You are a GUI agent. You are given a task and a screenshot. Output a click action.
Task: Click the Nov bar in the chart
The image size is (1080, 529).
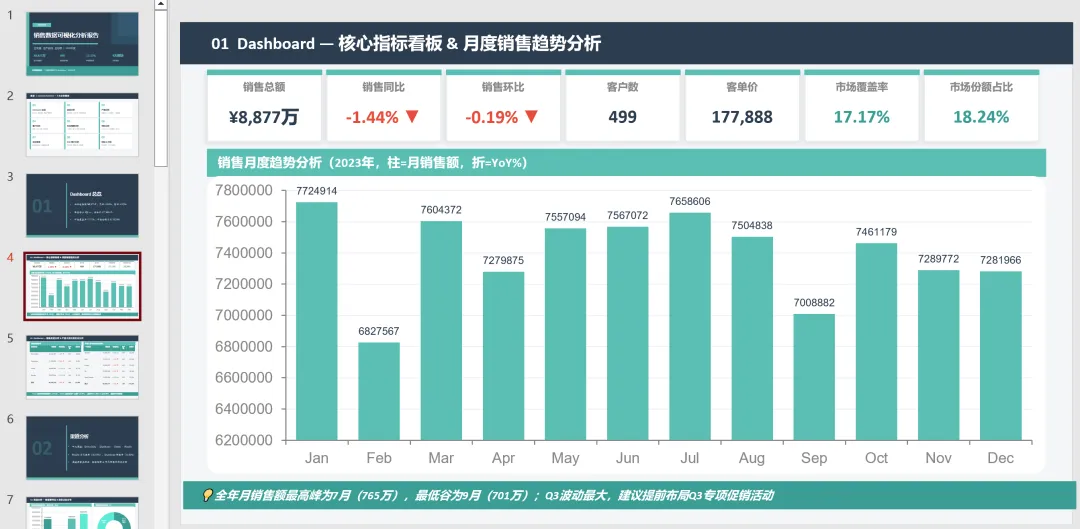pos(939,355)
